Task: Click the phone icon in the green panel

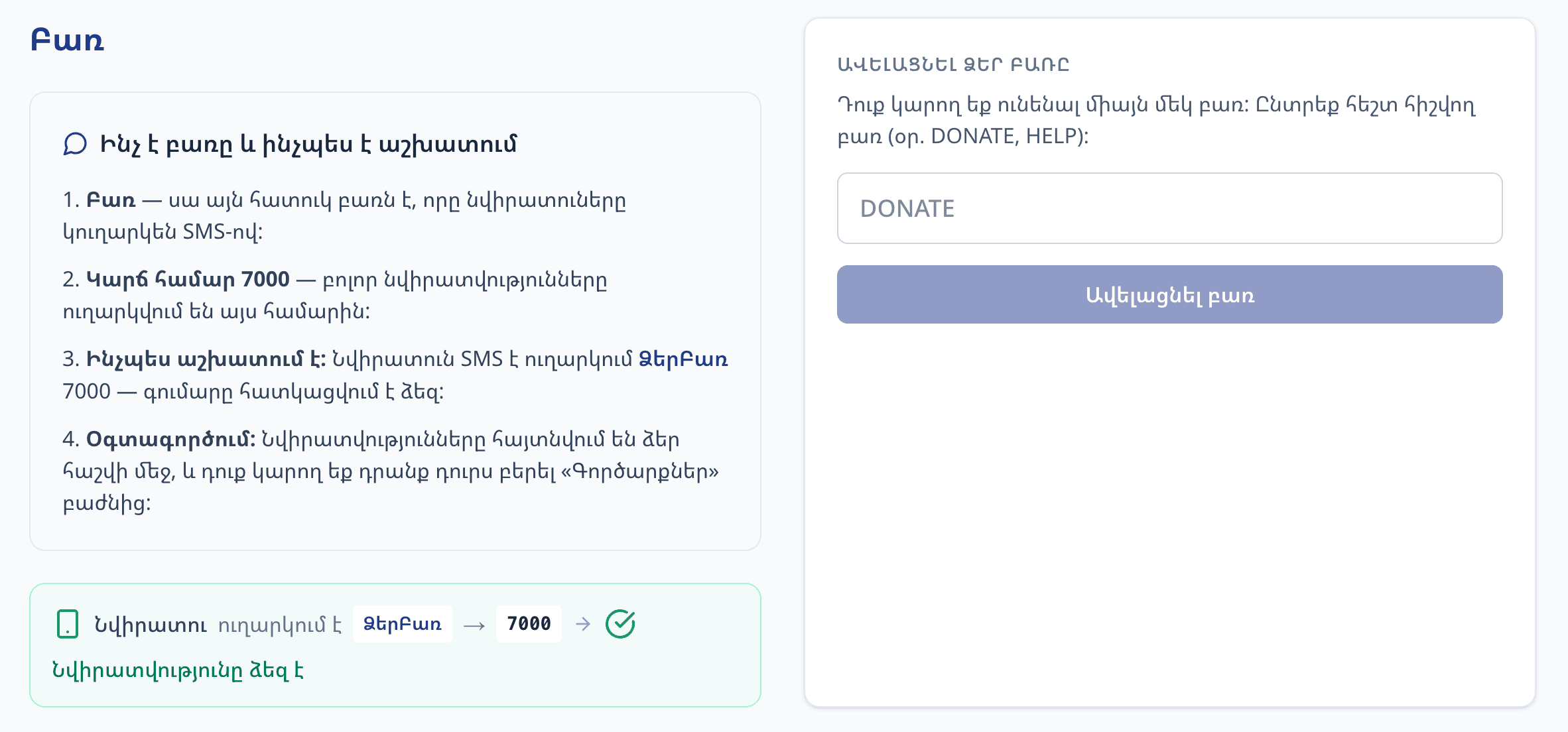Action: (68, 624)
